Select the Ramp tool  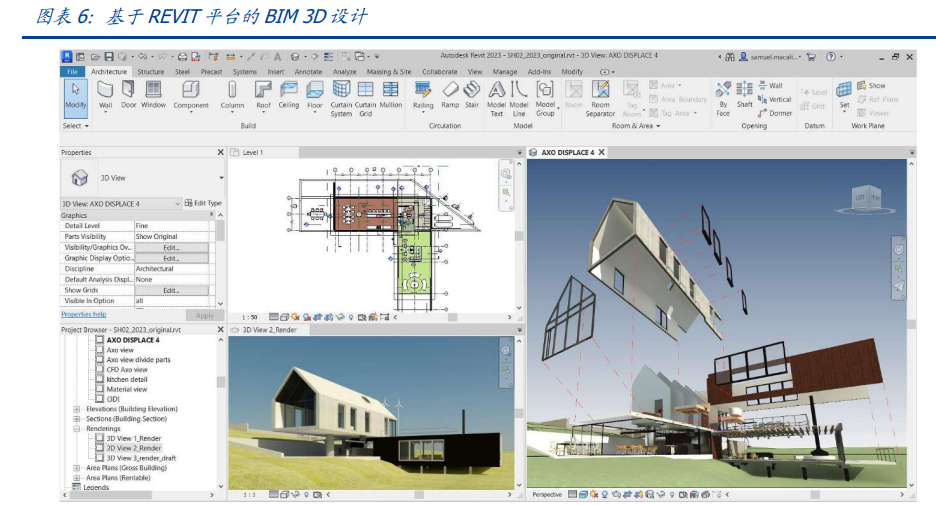(x=450, y=96)
